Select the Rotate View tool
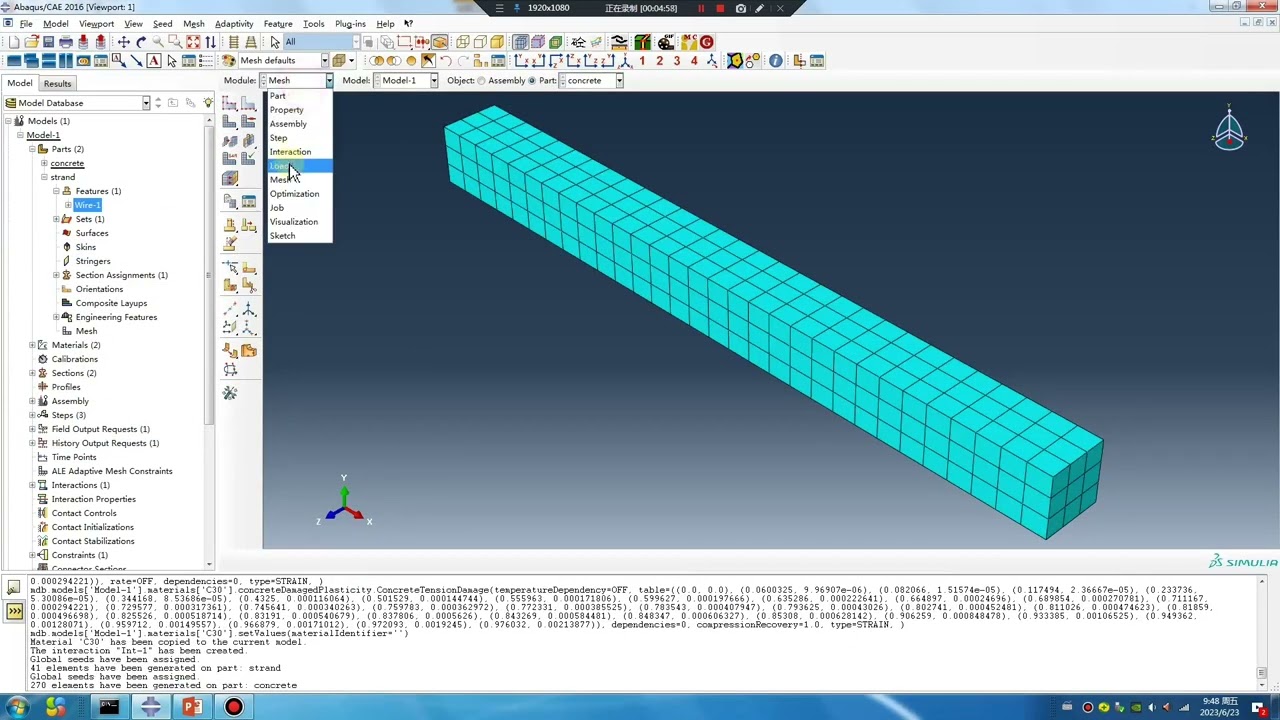This screenshot has height=720, width=1280. point(141,42)
